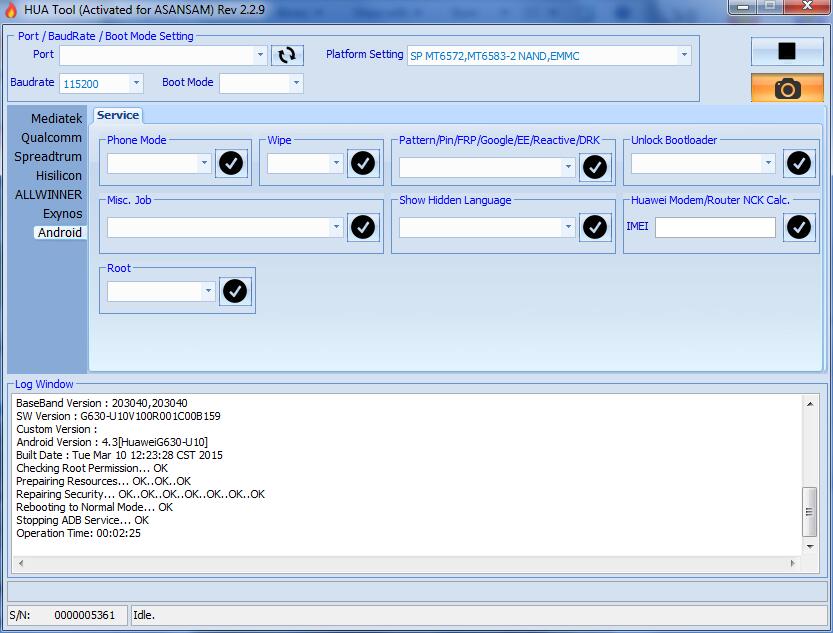Expand the Platform Setting dropdown
The image size is (833, 633).
684,55
